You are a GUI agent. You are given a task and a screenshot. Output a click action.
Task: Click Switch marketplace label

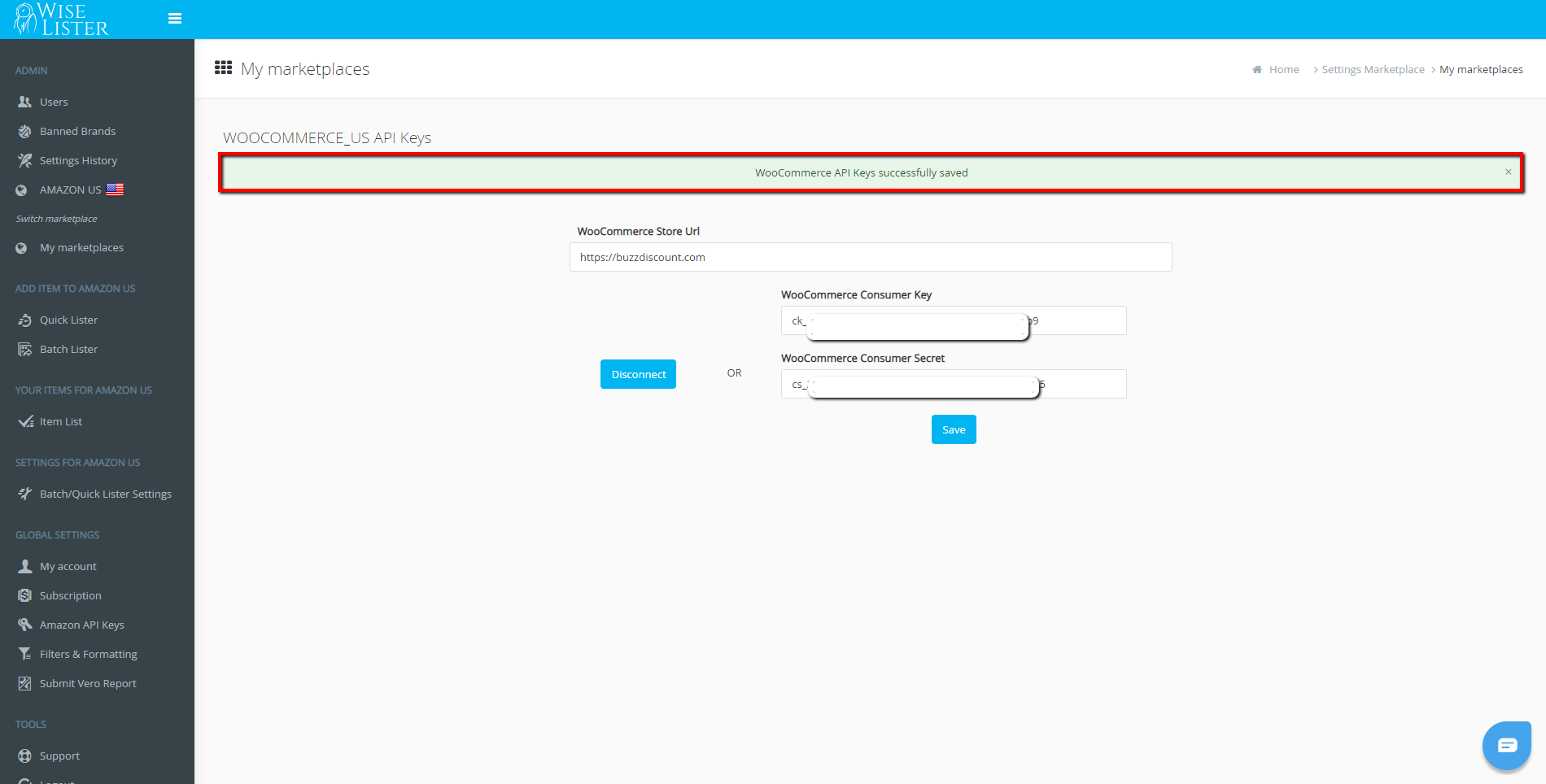click(x=56, y=219)
